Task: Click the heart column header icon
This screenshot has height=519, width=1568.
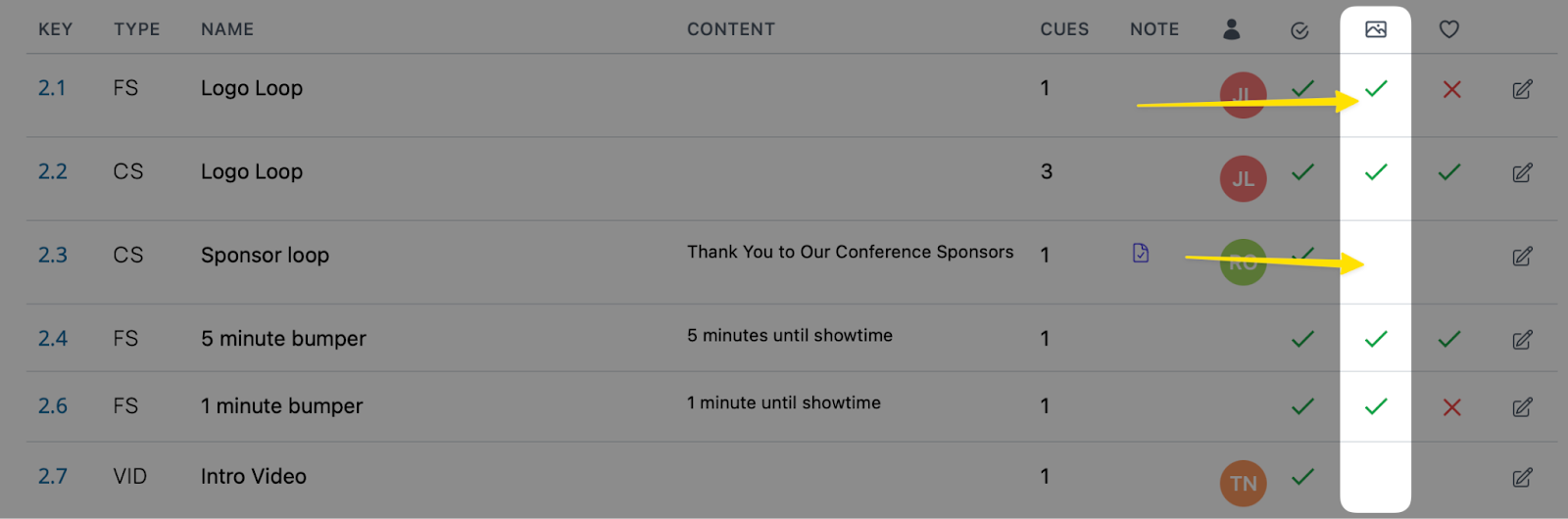Action: 1449,29
